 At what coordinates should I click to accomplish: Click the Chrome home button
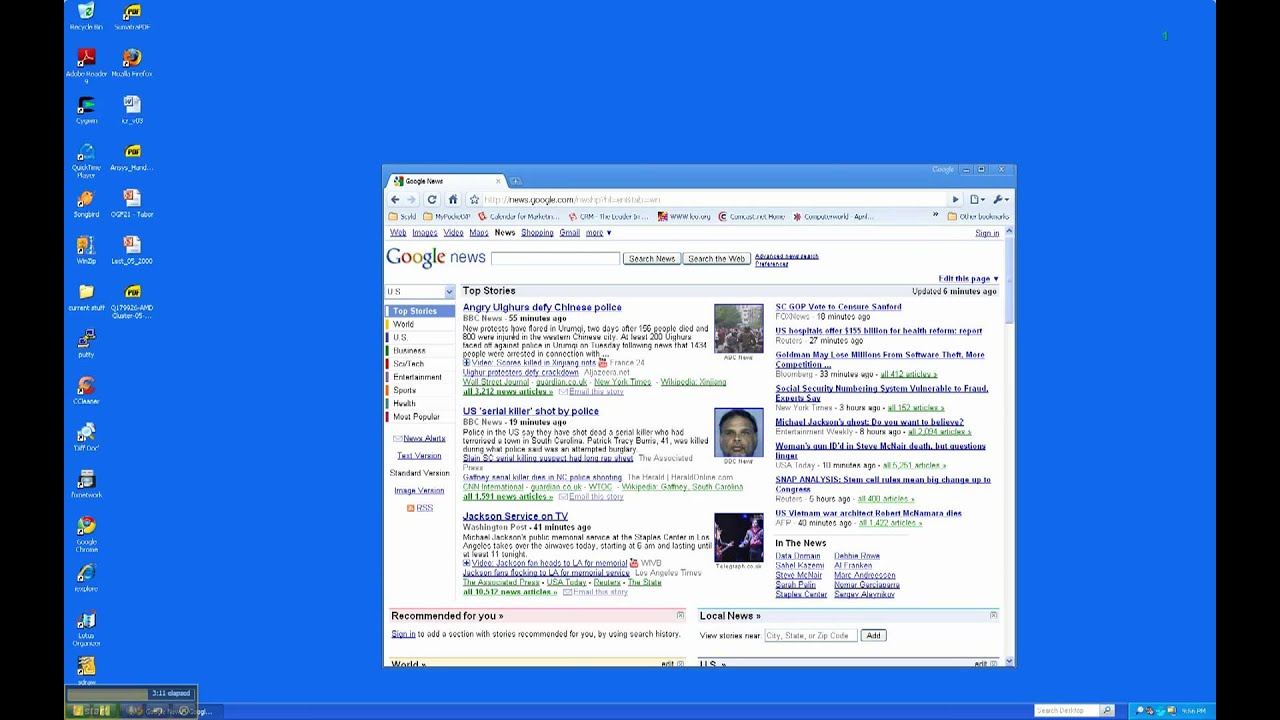click(x=453, y=200)
